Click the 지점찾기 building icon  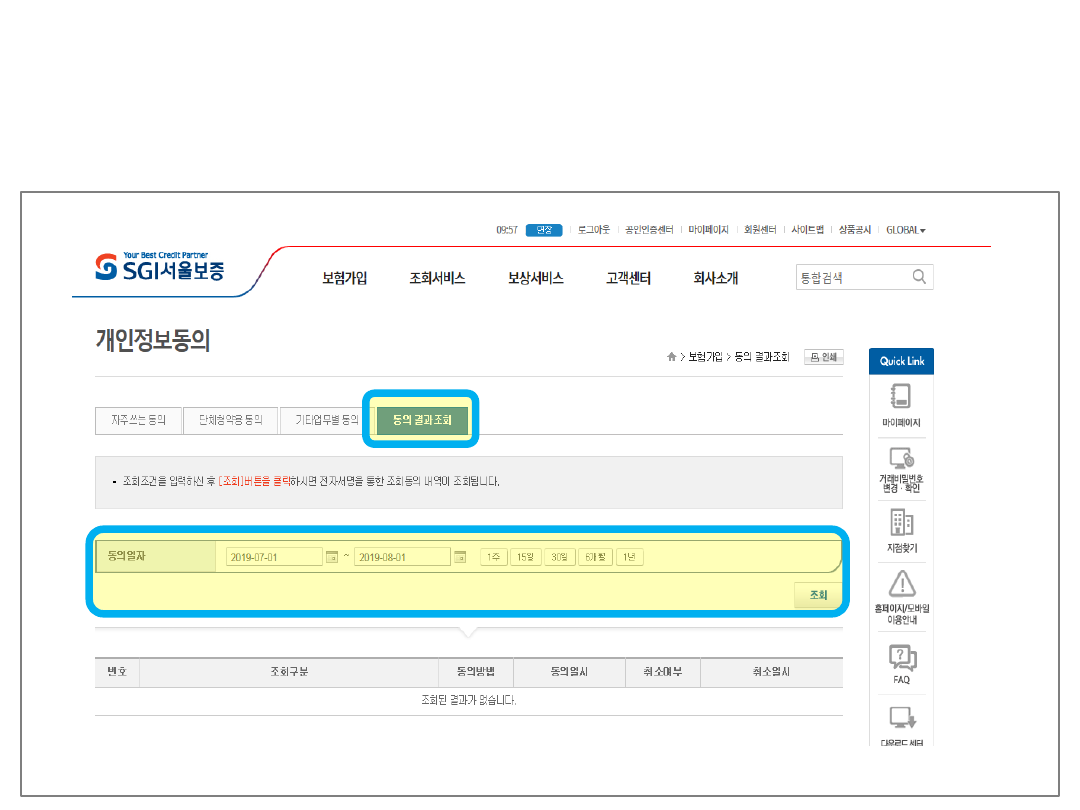tap(901, 522)
